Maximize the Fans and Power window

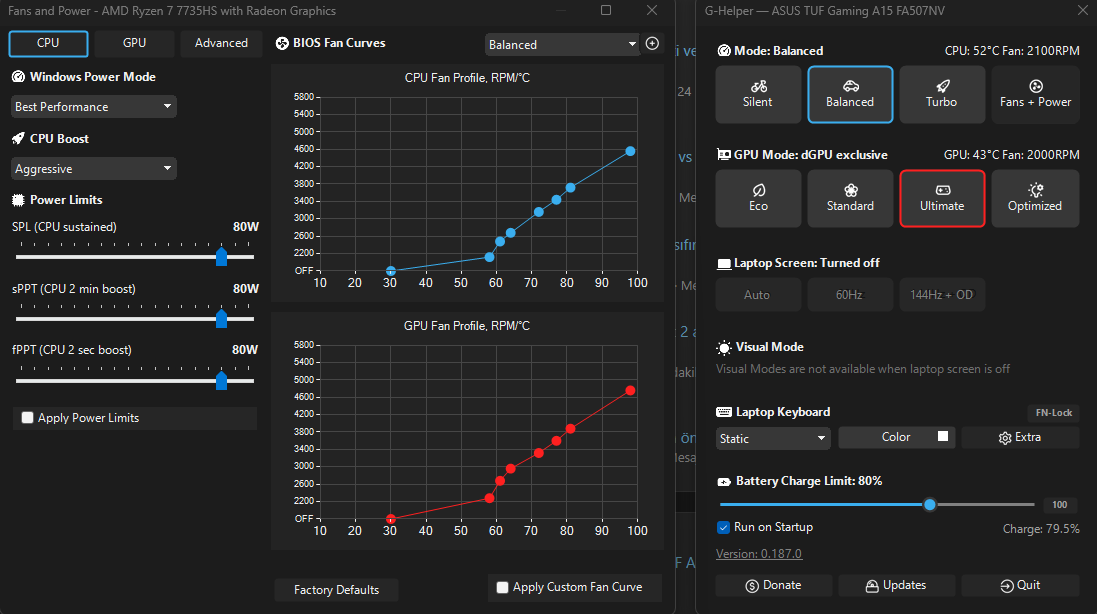tap(606, 10)
